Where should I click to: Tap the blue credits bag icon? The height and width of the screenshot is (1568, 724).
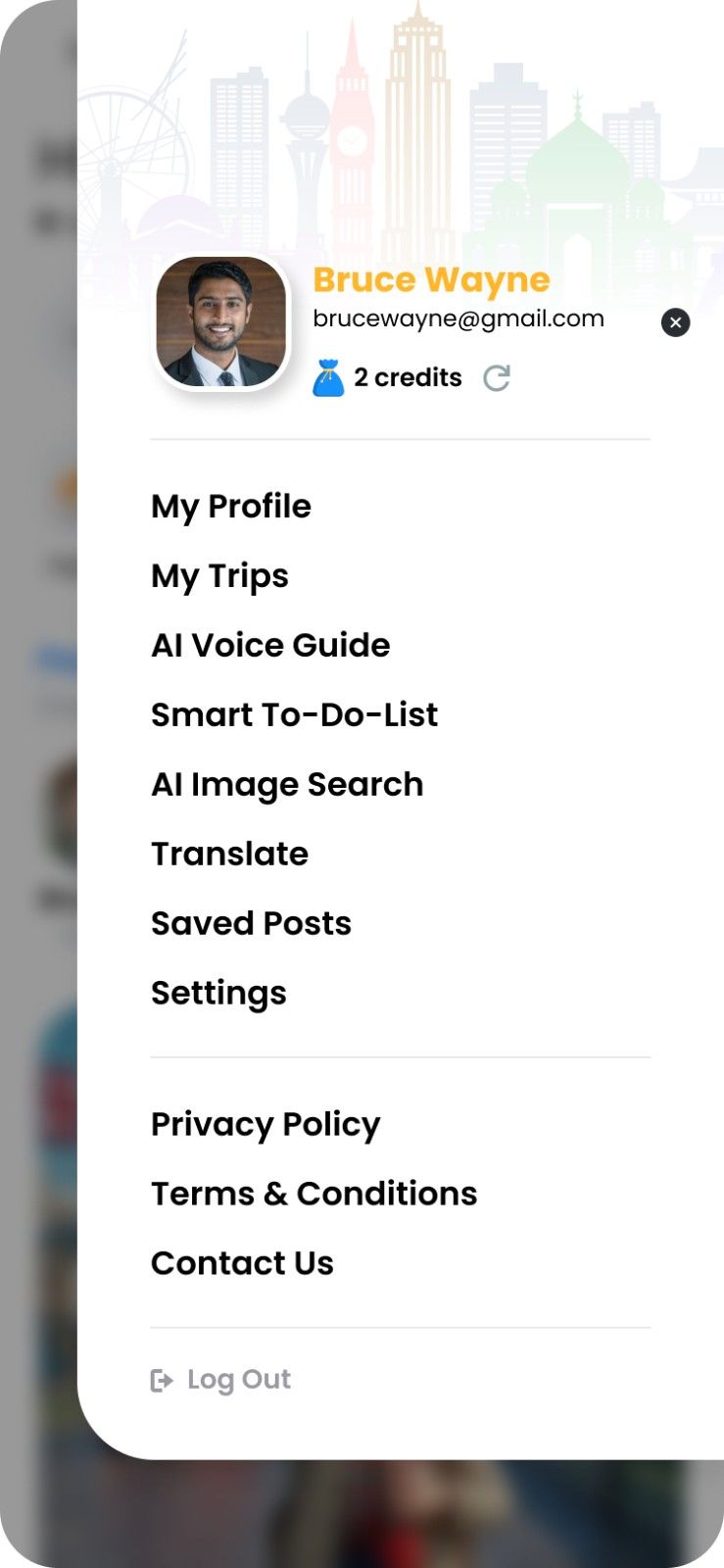pyautogui.click(x=328, y=378)
